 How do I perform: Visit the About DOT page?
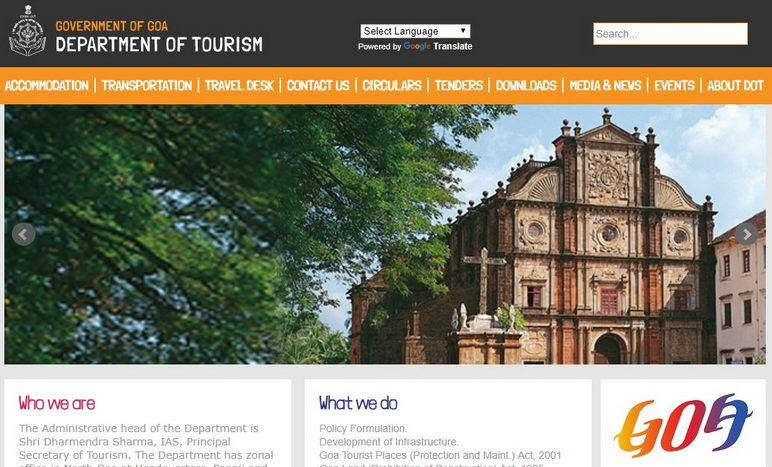pos(735,86)
